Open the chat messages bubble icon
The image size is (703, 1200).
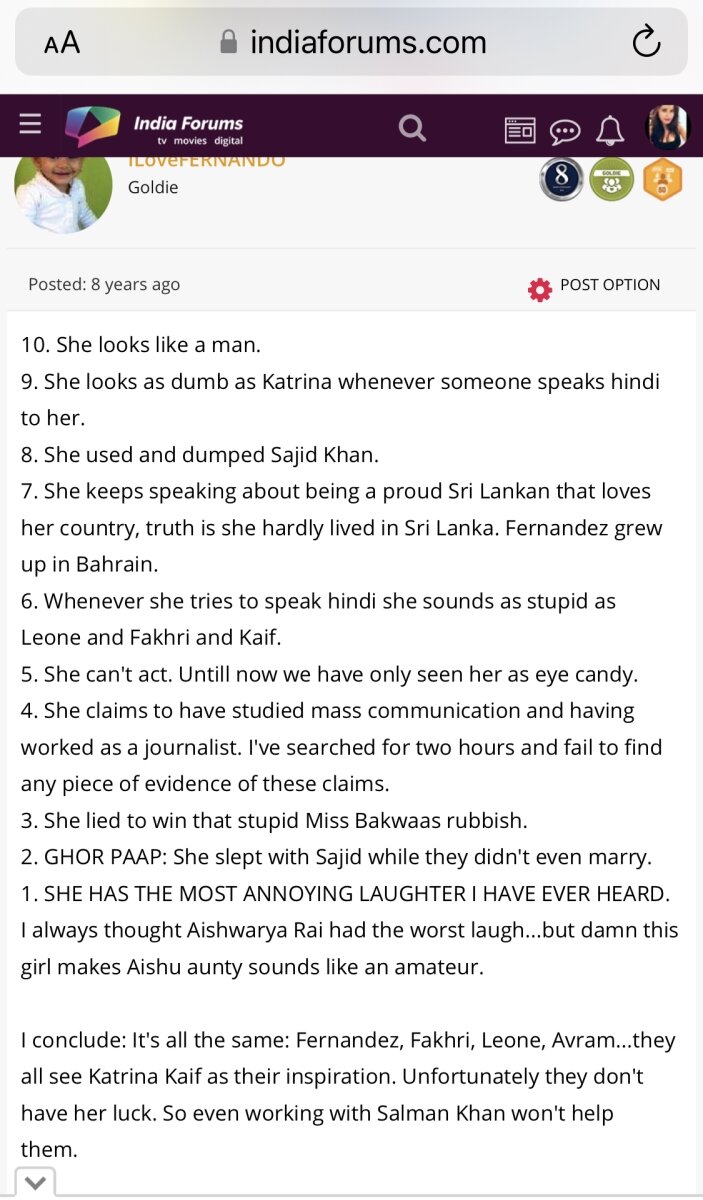565,129
